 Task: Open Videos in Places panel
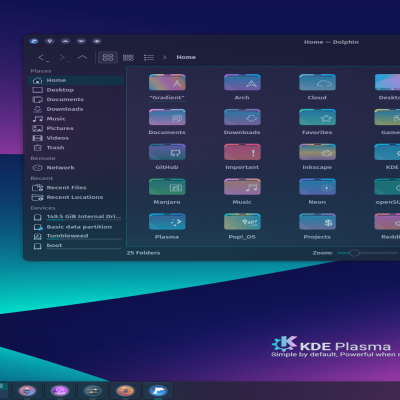tap(76, 138)
